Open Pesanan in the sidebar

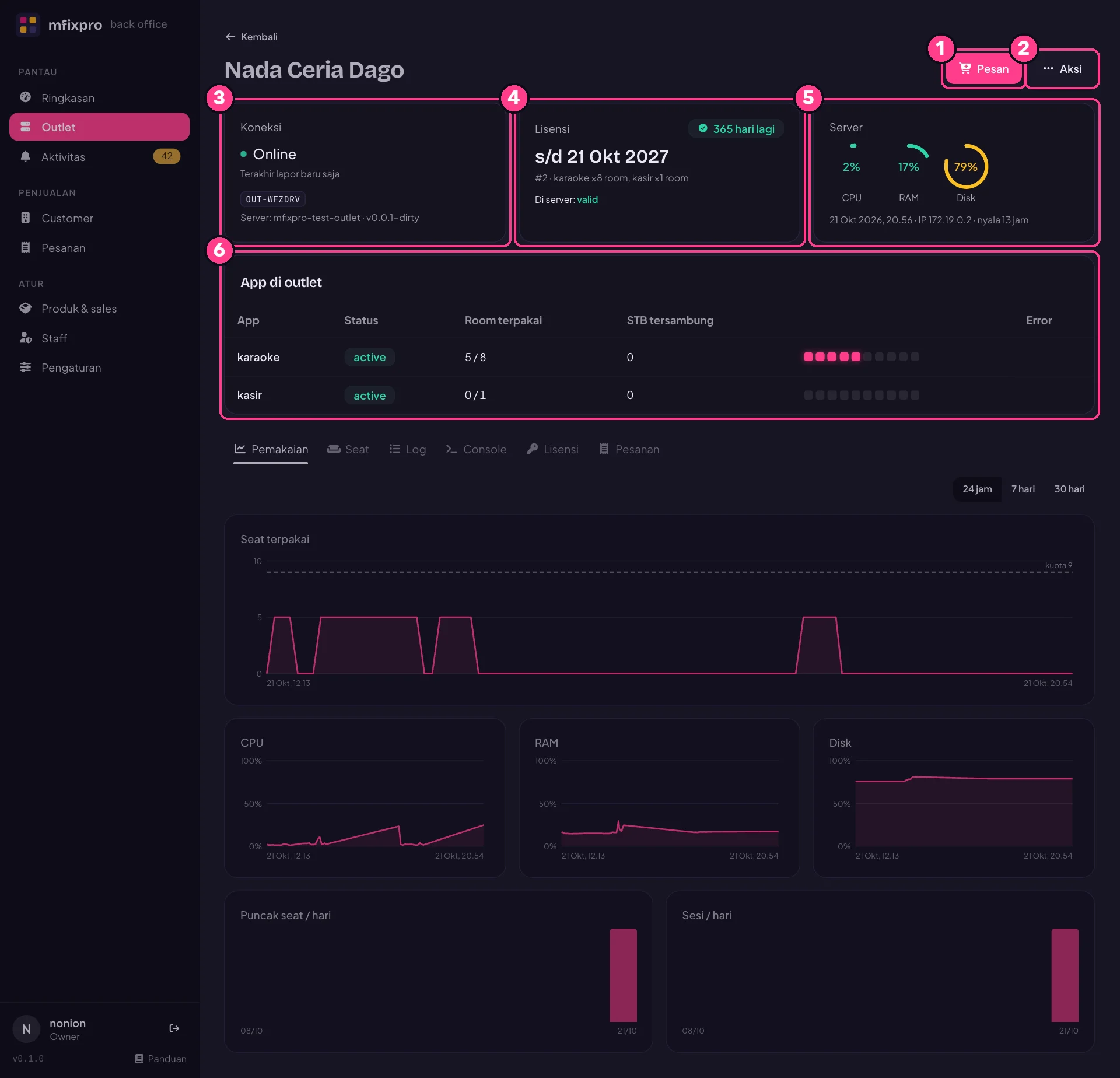coord(99,248)
